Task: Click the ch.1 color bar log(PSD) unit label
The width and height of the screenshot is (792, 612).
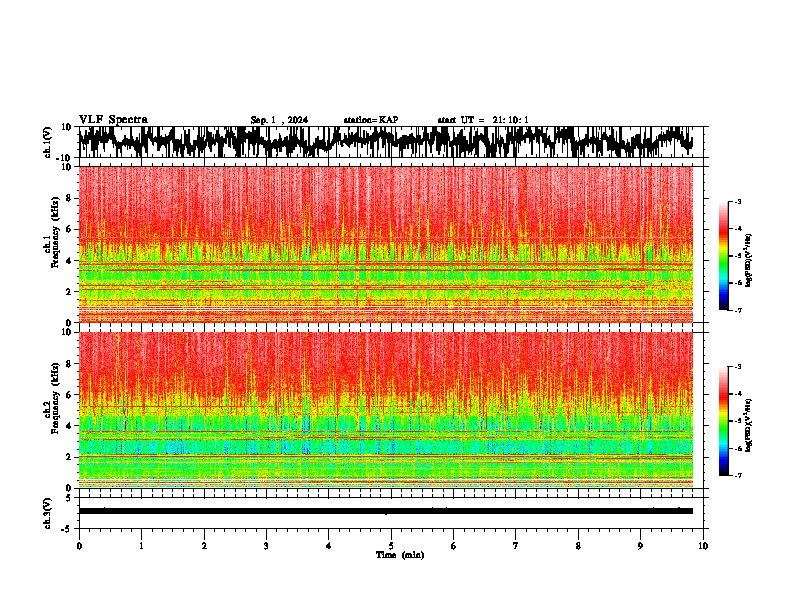Action: [x=749, y=261]
